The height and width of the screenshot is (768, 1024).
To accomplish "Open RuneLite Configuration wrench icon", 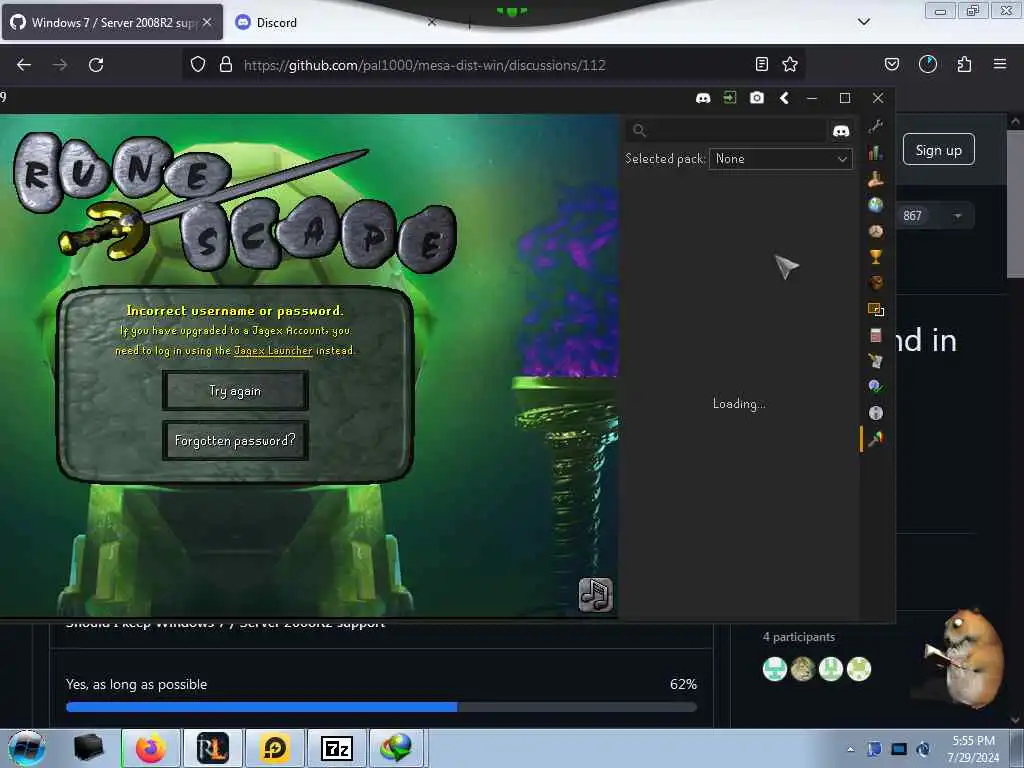I will point(876,126).
